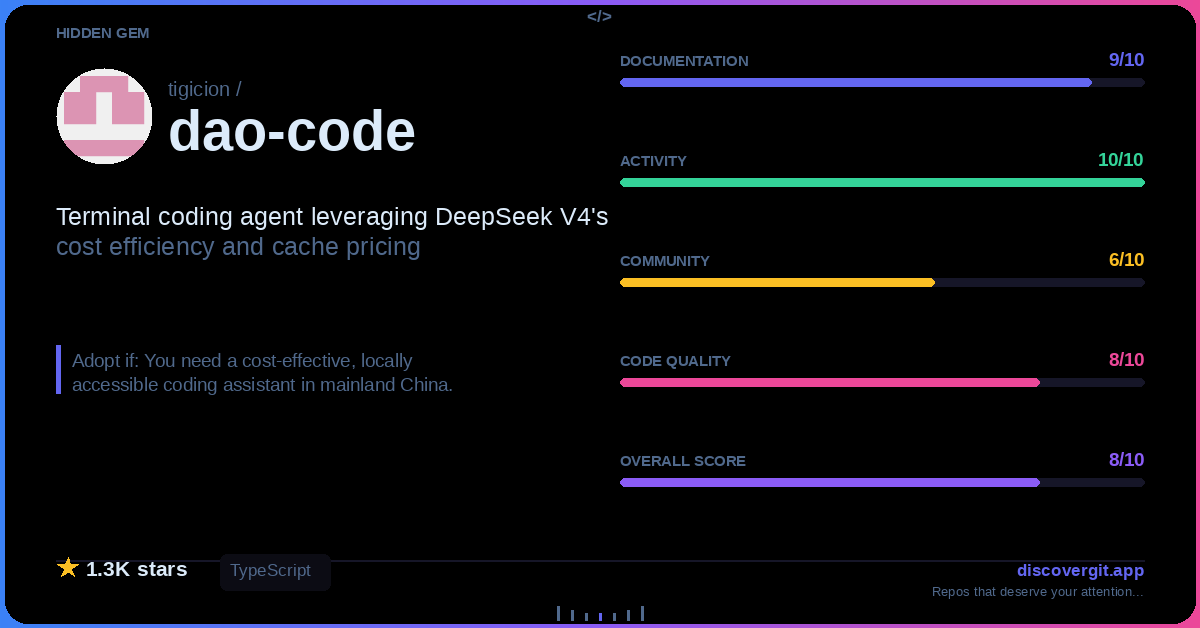Click the 8/10 overall score value
The image size is (1200, 628).
coord(1126,460)
